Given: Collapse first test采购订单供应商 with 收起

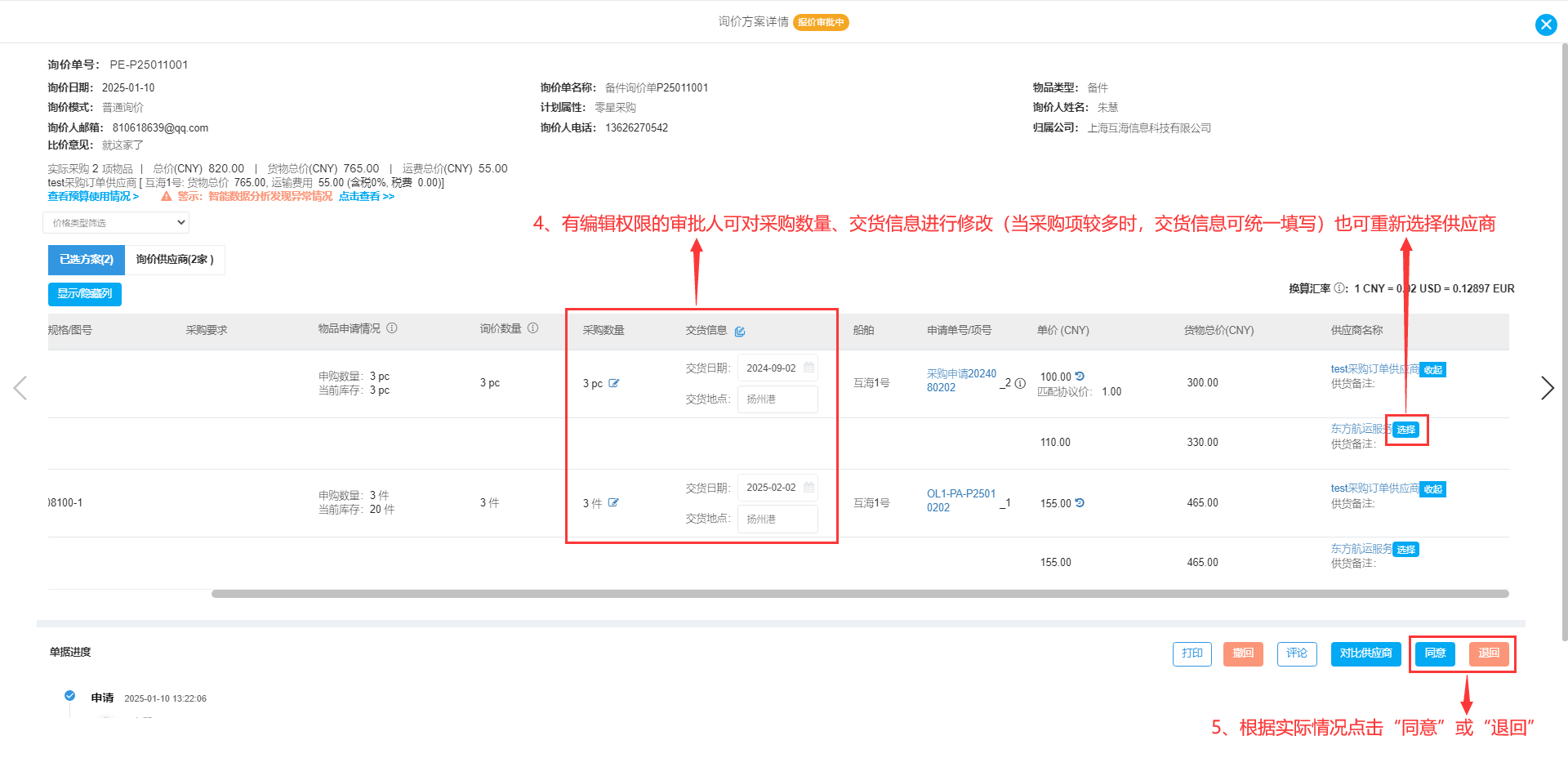Looking at the screenshot, I should [1432, 370].
